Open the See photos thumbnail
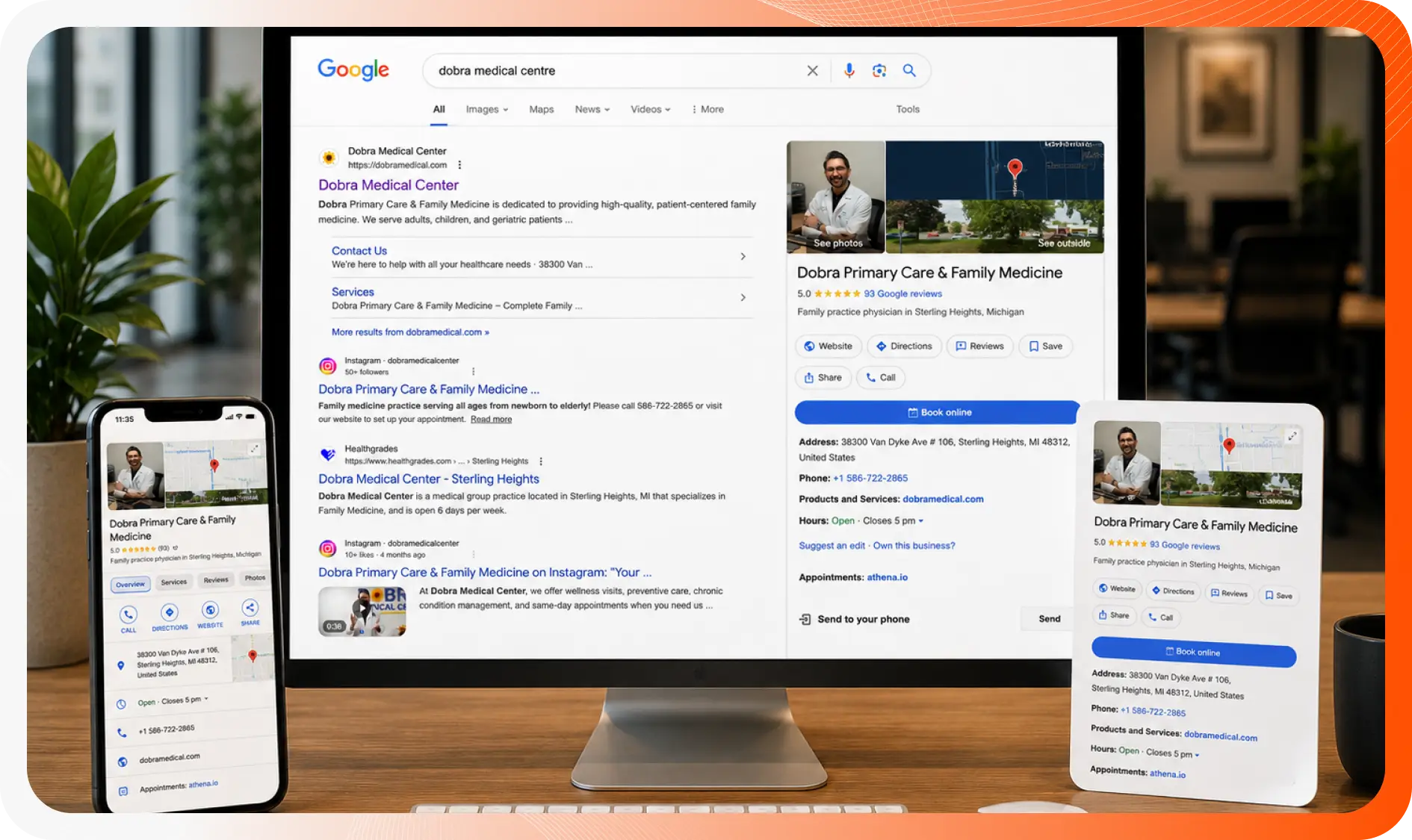This screenshot has width=1412, height=840. (836, 197)
